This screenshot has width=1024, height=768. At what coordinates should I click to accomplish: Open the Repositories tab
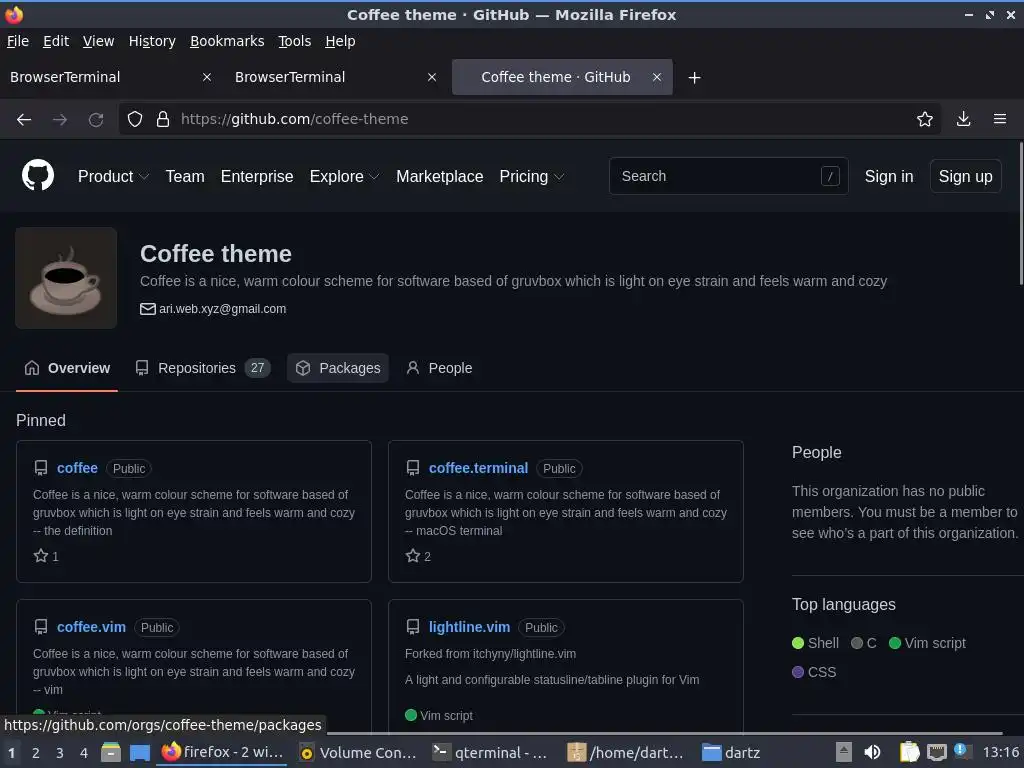[x=202, y=368]
